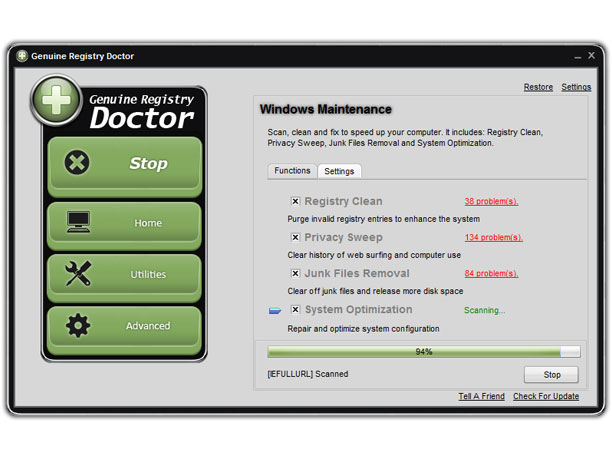Click the gear icon for Advanced
Screen dimensions: 612x459
click(78, 326)
